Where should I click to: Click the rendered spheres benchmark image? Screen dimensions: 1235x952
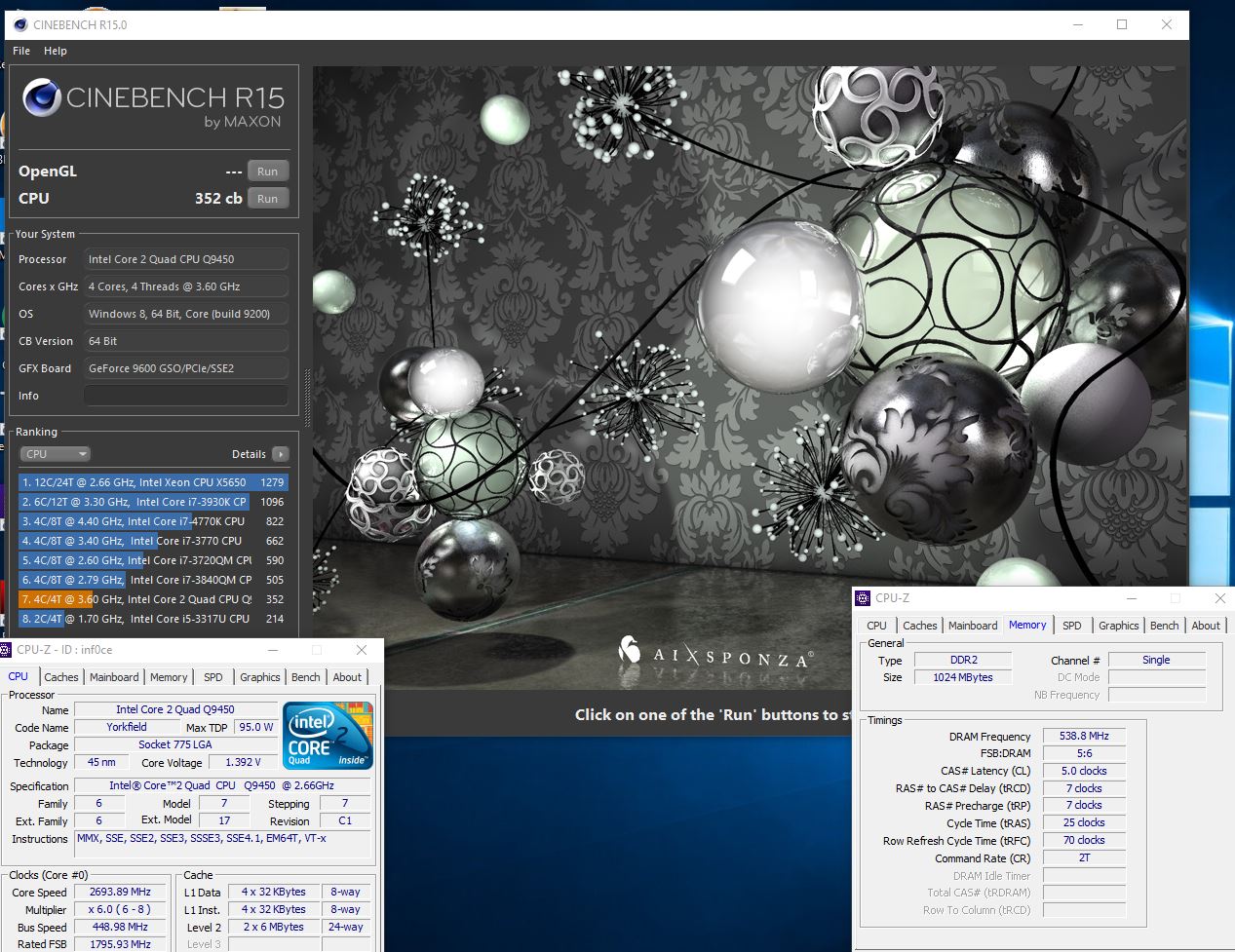pos(751,378)
